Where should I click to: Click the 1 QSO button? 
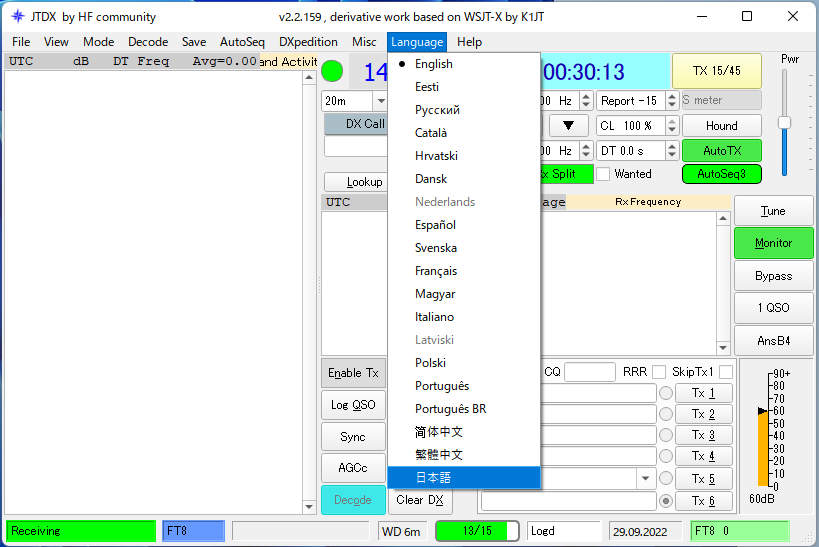pyautogui.click(x=774, y=308)
